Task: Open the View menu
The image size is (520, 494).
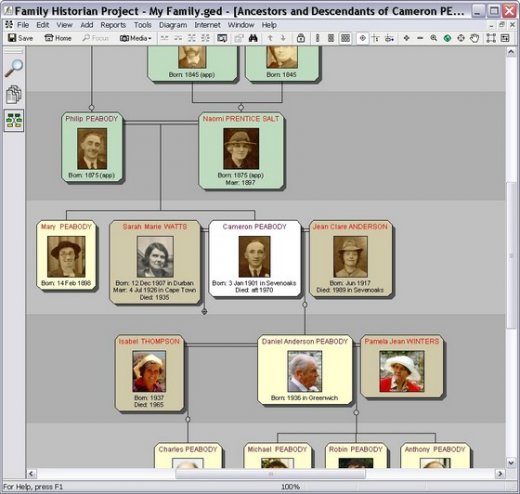Action: pyautogui.click(x=64, y=25)
